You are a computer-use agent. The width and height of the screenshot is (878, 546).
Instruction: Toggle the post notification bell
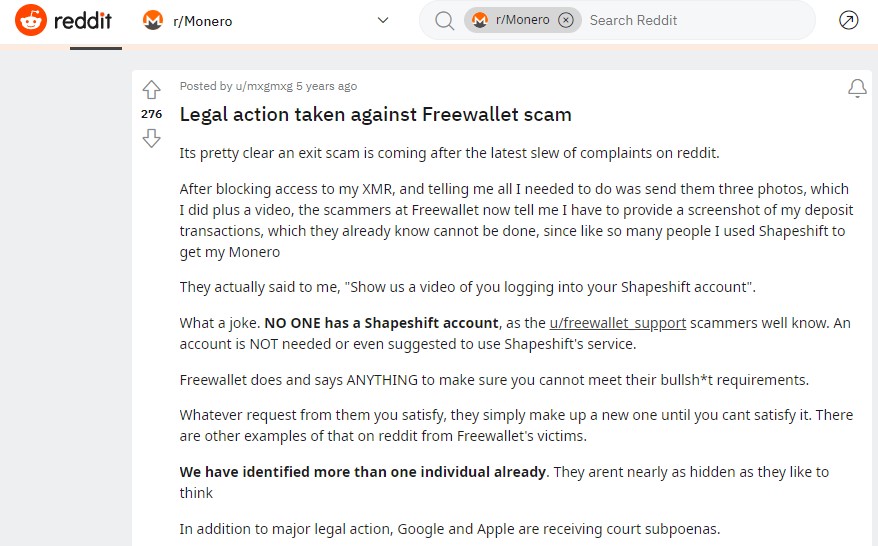857,89
